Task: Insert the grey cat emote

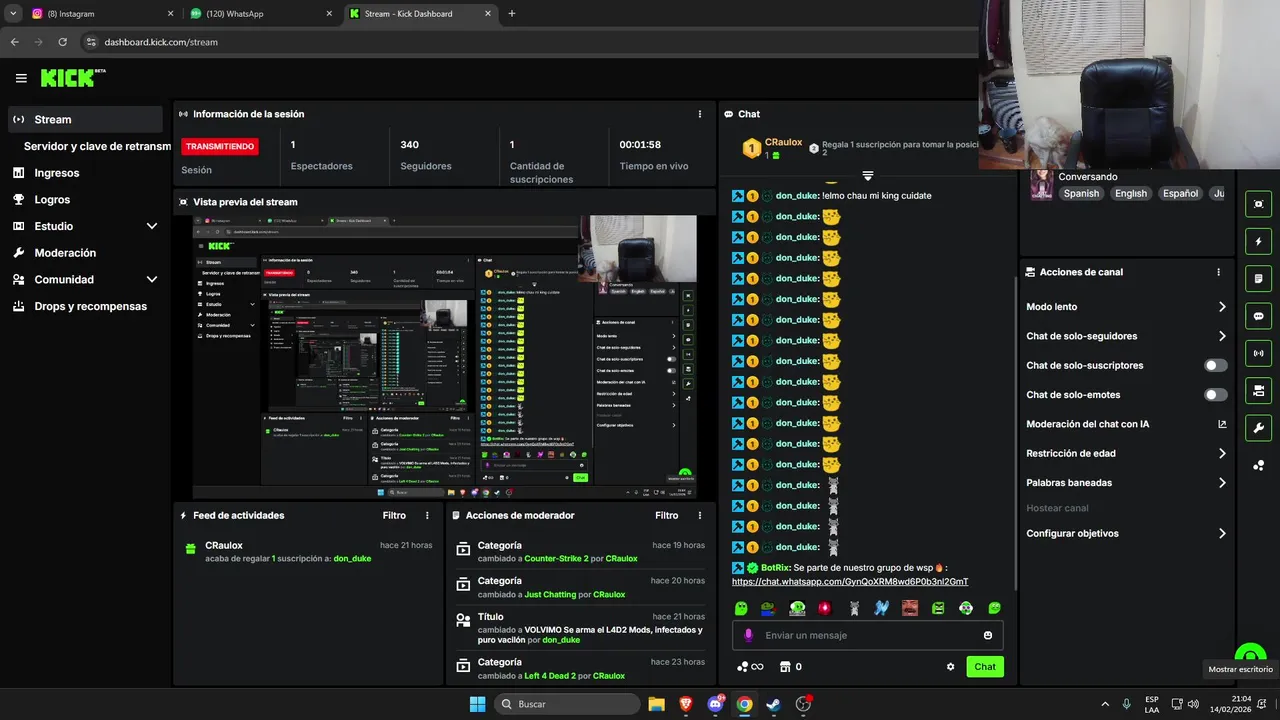Action: (x=854, y=608)
